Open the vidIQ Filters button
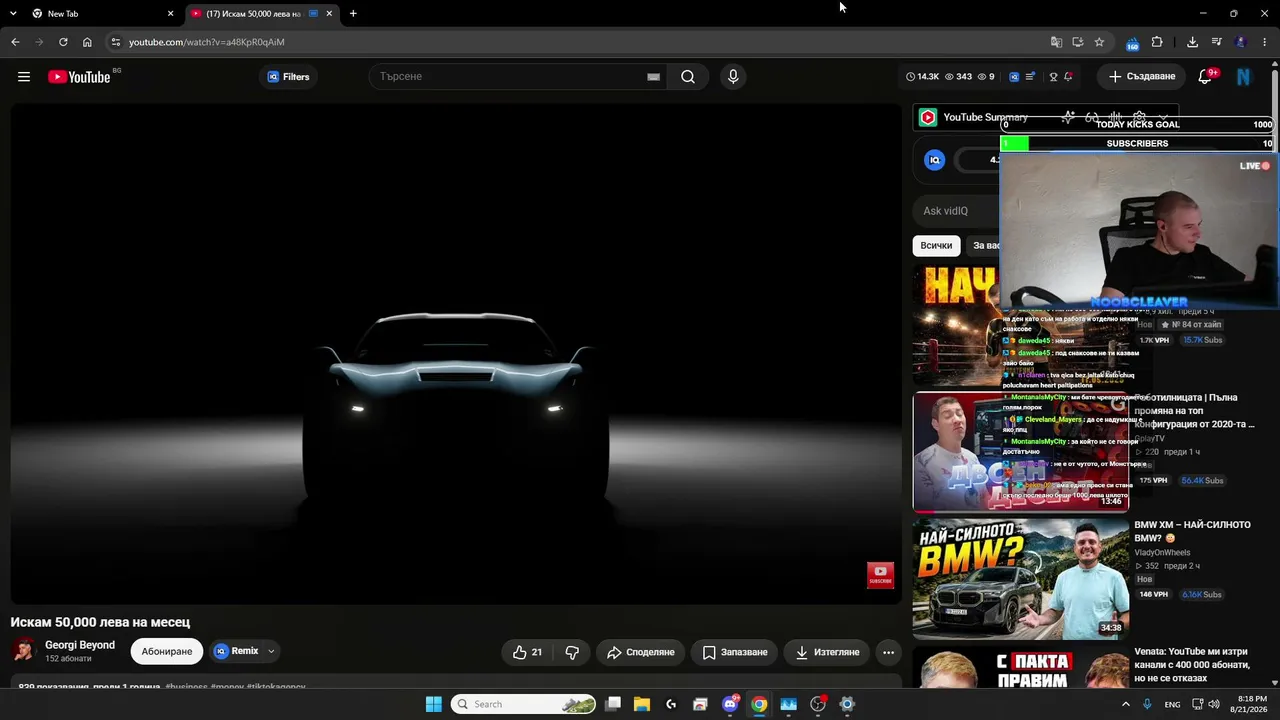Screen dimensions: 1280x720 point(288,77)
